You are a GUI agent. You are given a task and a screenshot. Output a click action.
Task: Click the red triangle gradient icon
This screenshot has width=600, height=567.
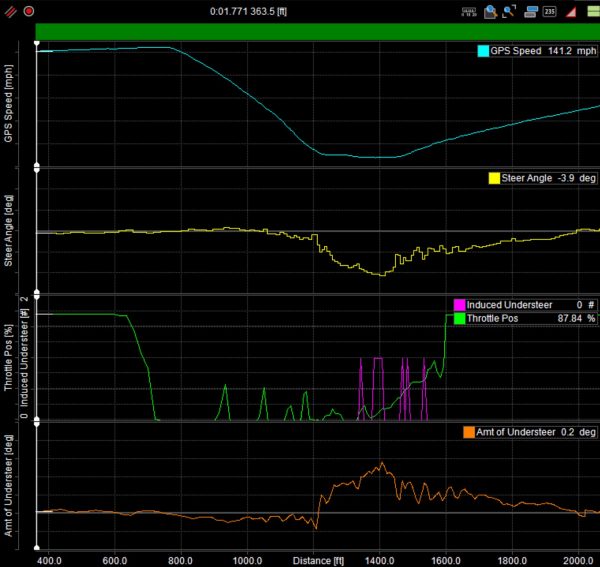click(x=571, y=12)
